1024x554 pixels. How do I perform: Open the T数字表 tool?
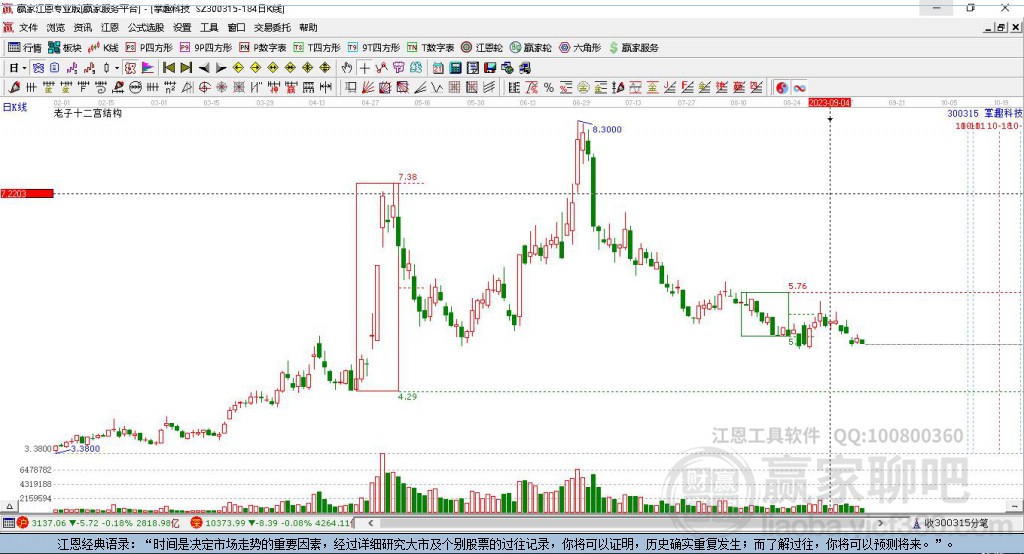[x=430, y=48]
